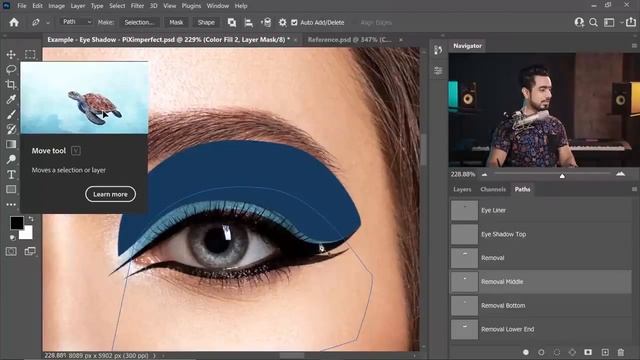This screenshot has width=640, height=360.
Task: Open path operations in options bar
Action: point(231,22)
